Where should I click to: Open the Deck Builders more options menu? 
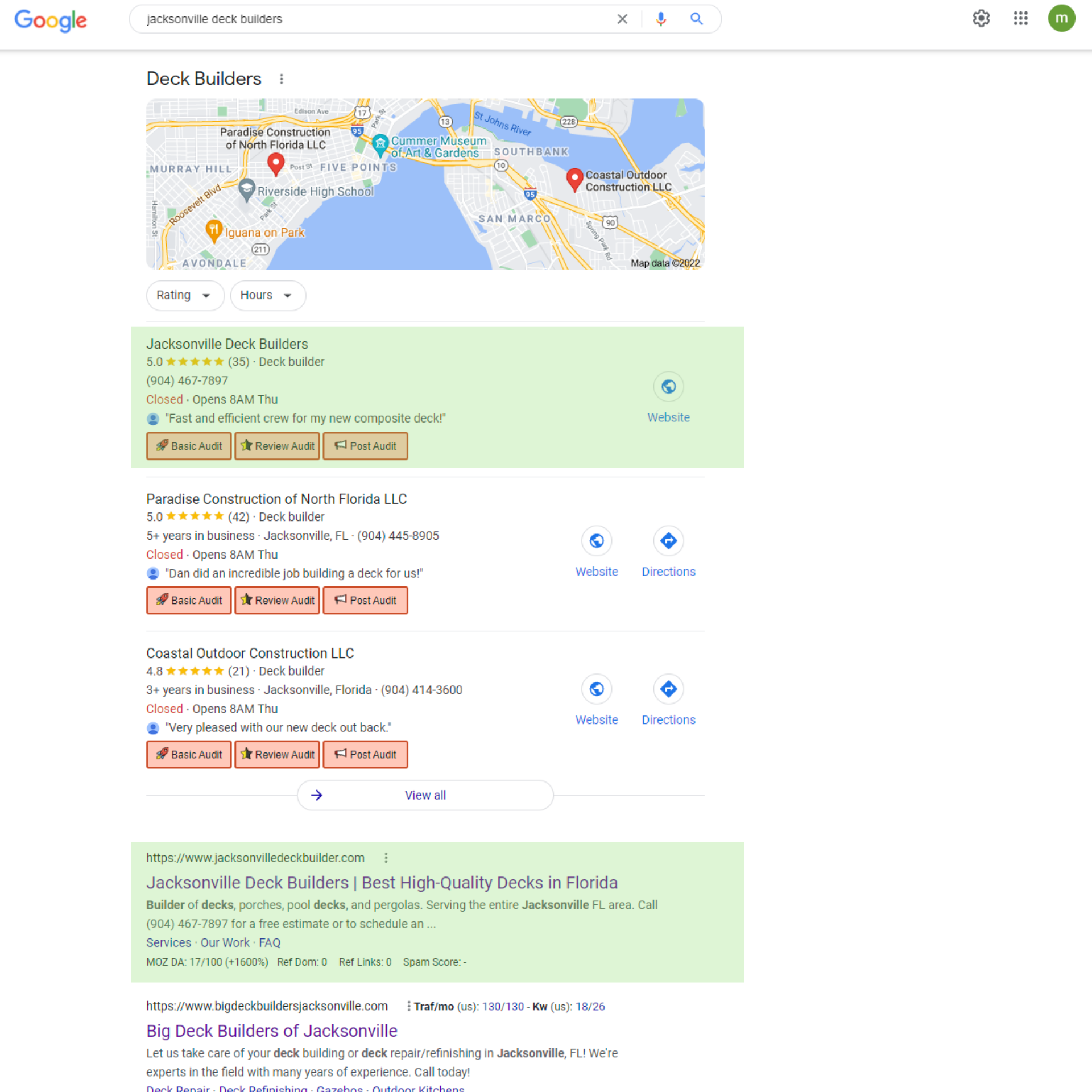pos(281,79)
